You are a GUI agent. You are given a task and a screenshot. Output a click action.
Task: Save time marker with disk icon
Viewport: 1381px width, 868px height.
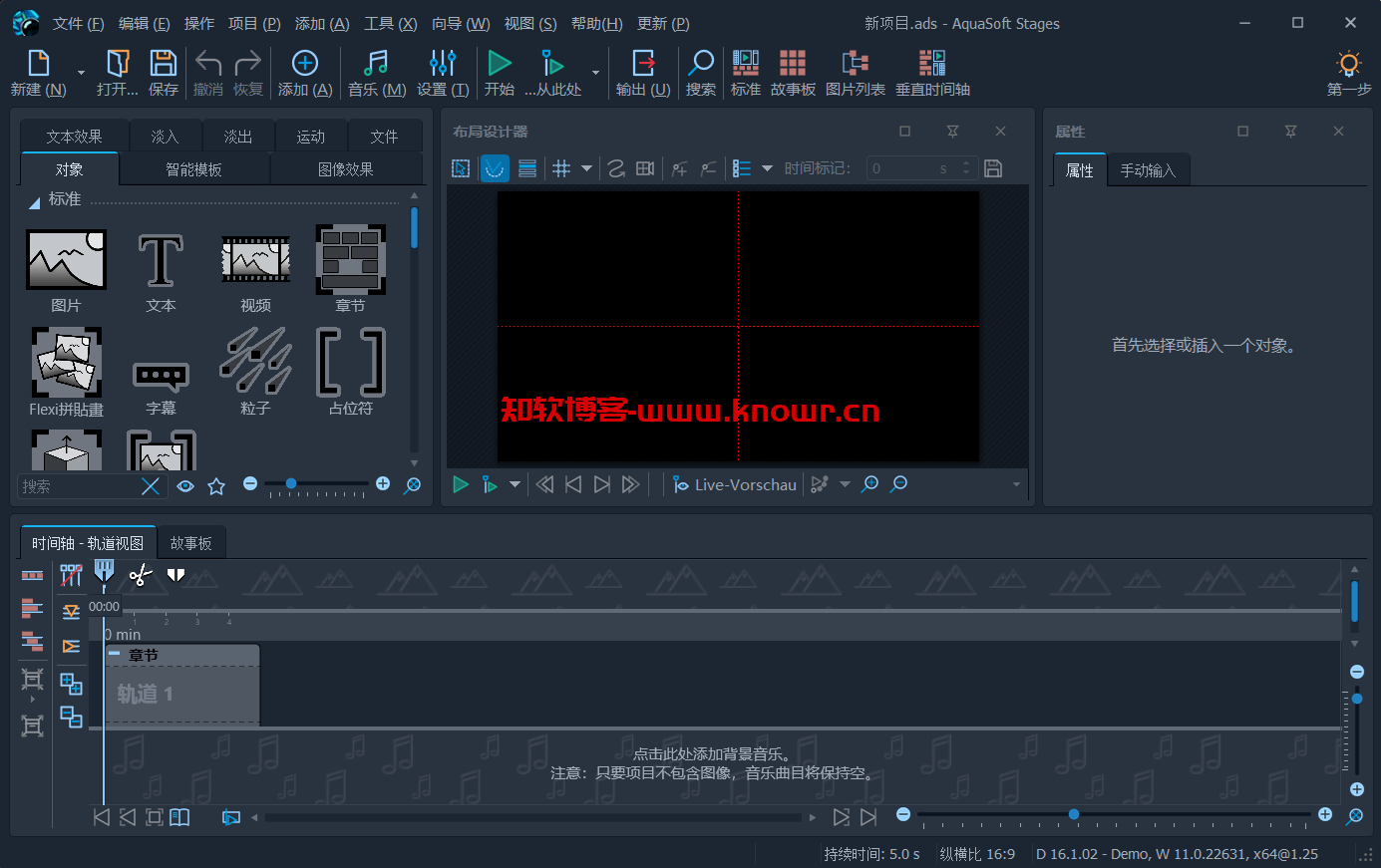pyautogui.click(x=993, y=168)
